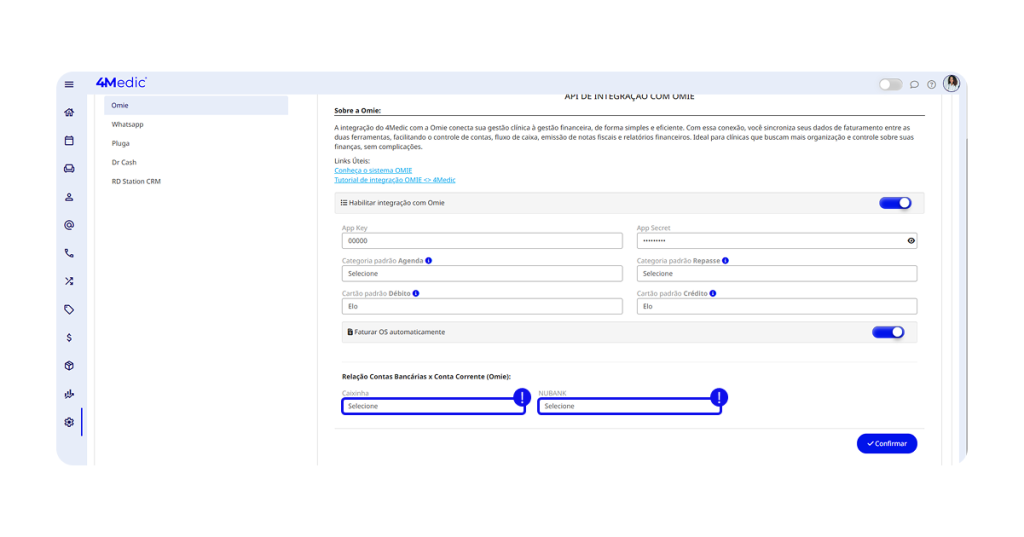The image size is (1024, 537).
Task: Click the help question mark icon
Action: click(x=931, y=85)
